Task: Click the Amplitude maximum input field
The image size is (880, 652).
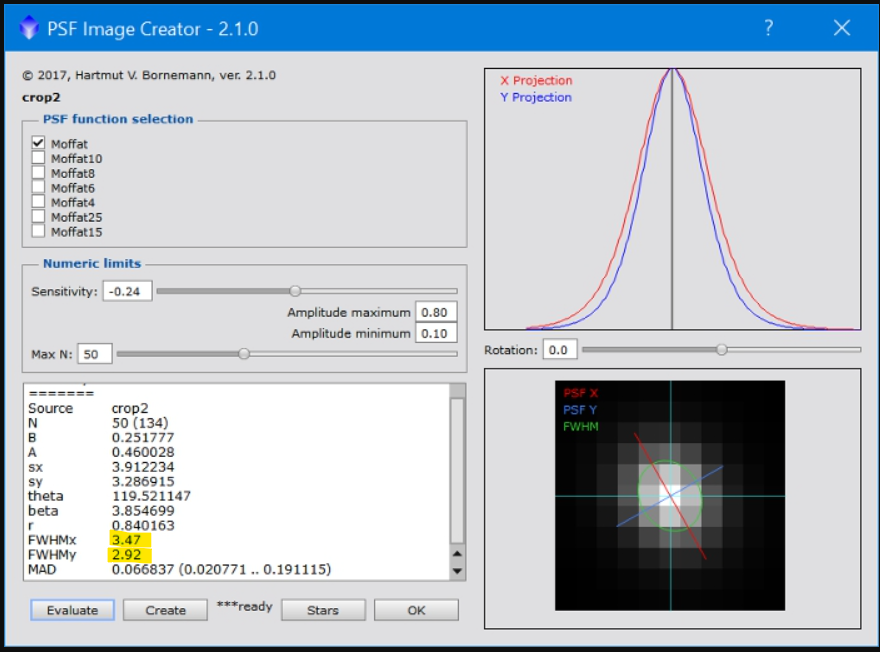Action: tap(436, 312)
